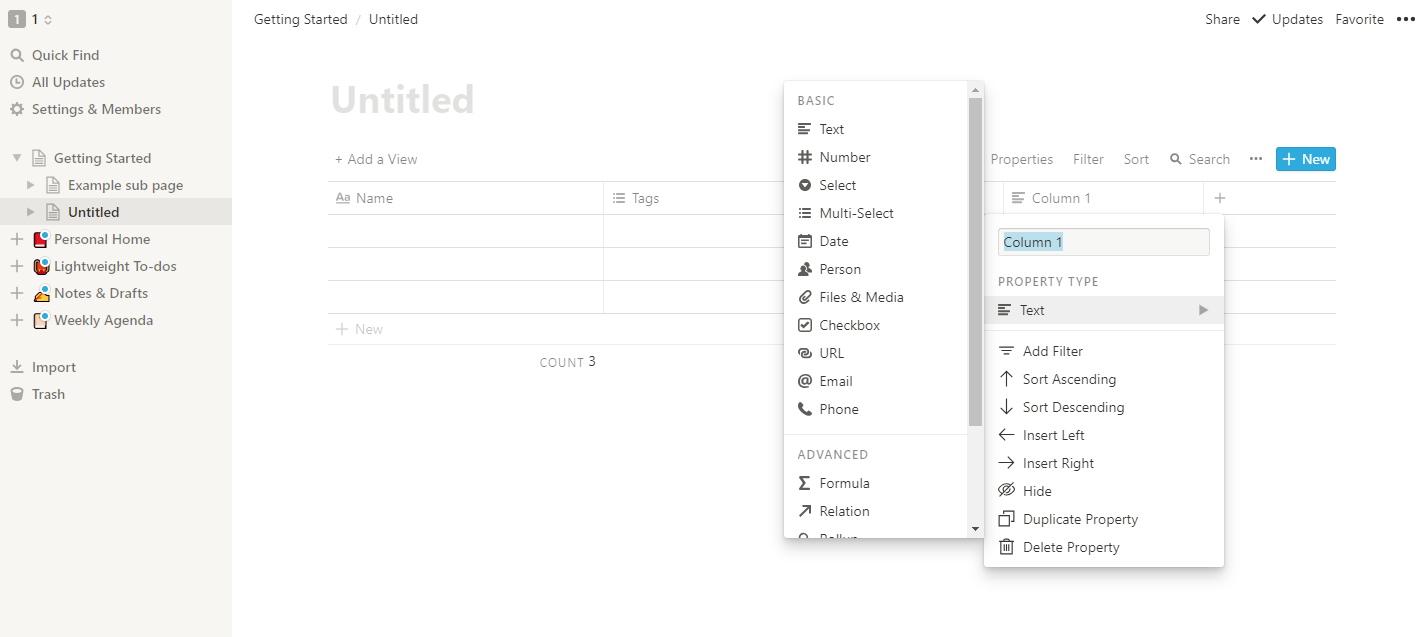Collapse the Getting Started tree

[x=17, y=158]
